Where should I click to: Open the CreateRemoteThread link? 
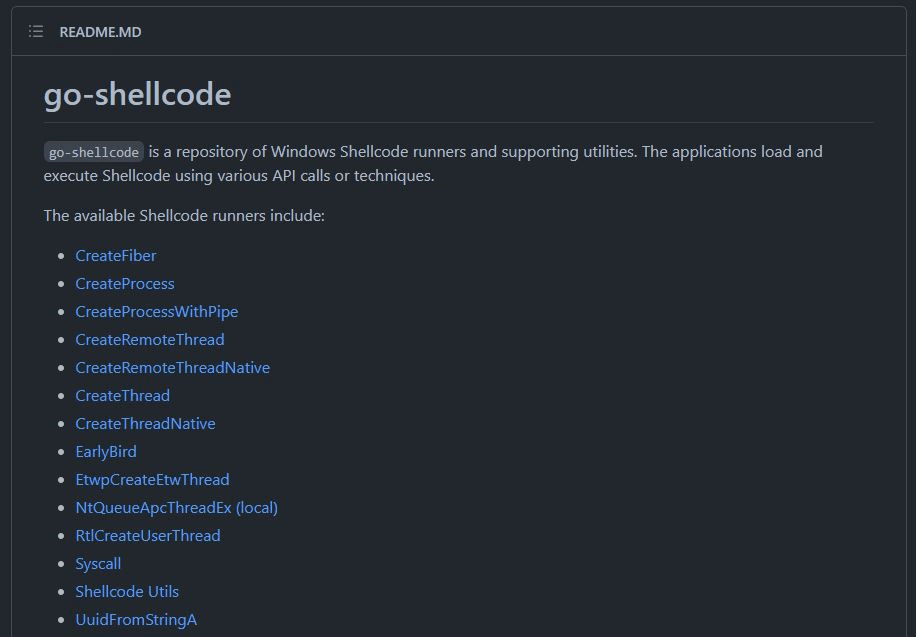pos(149,340)
